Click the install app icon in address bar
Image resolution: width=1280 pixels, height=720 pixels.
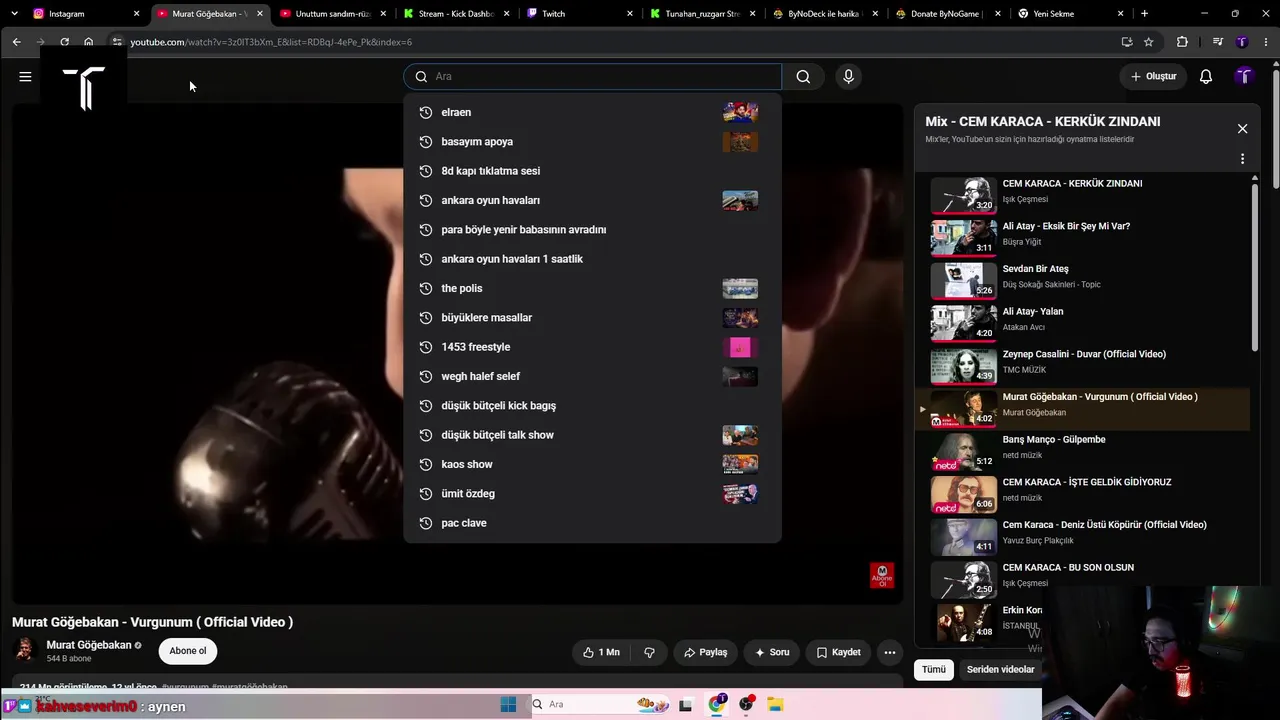click(x=1127, y=42)
